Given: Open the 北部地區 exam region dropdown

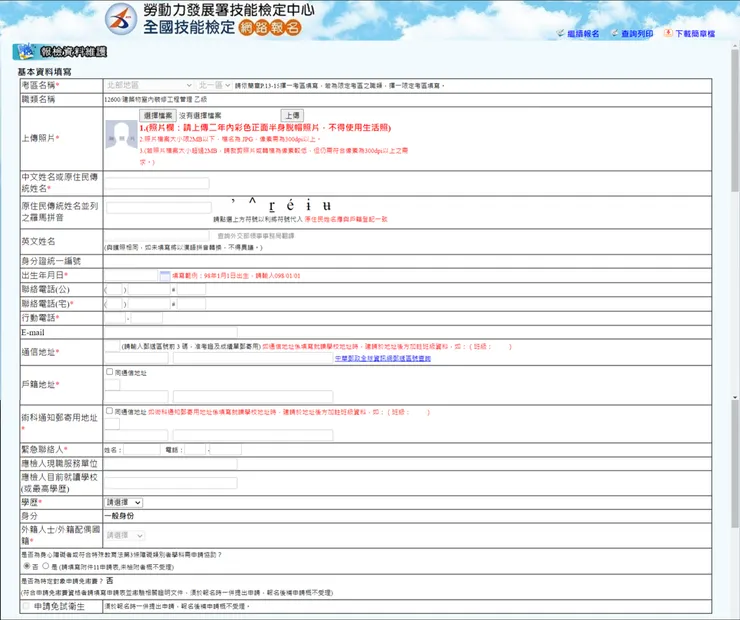Looking at the screenshot, I should coord(149,85).
